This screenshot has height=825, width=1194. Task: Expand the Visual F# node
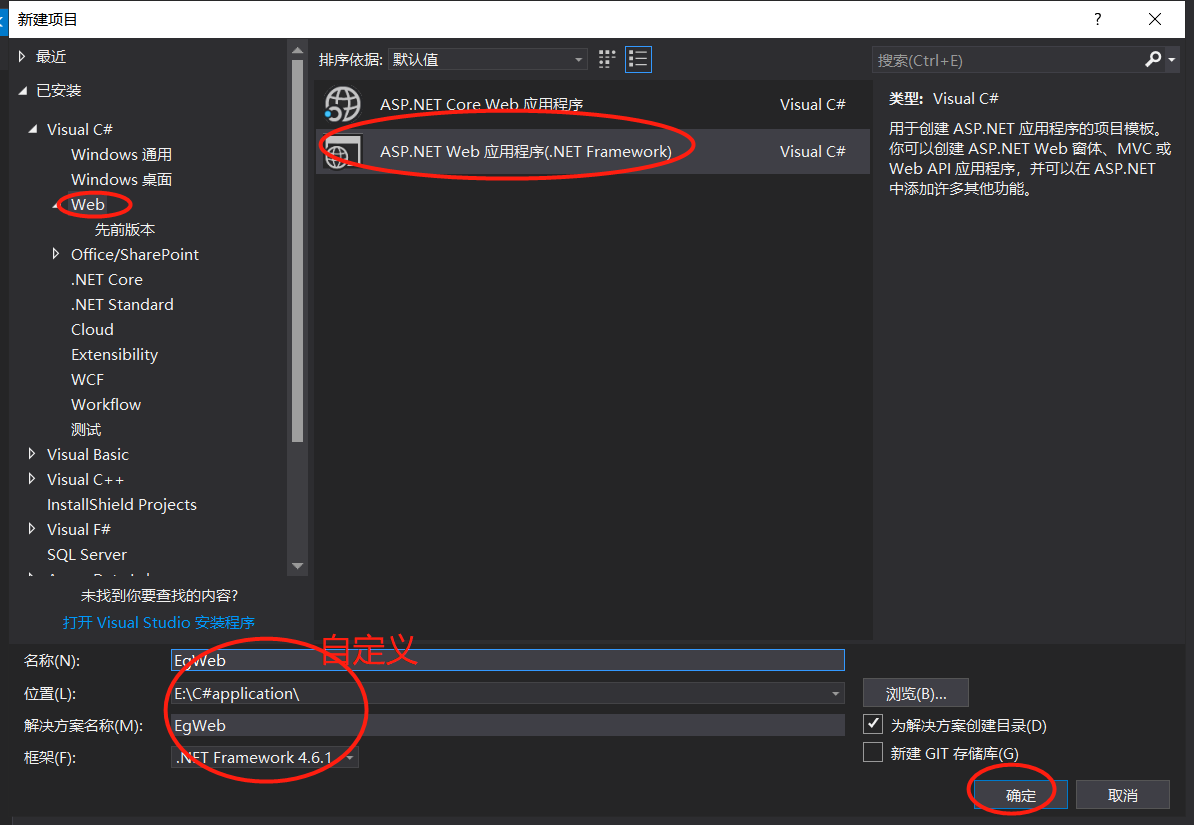click(x=31, y=529)
